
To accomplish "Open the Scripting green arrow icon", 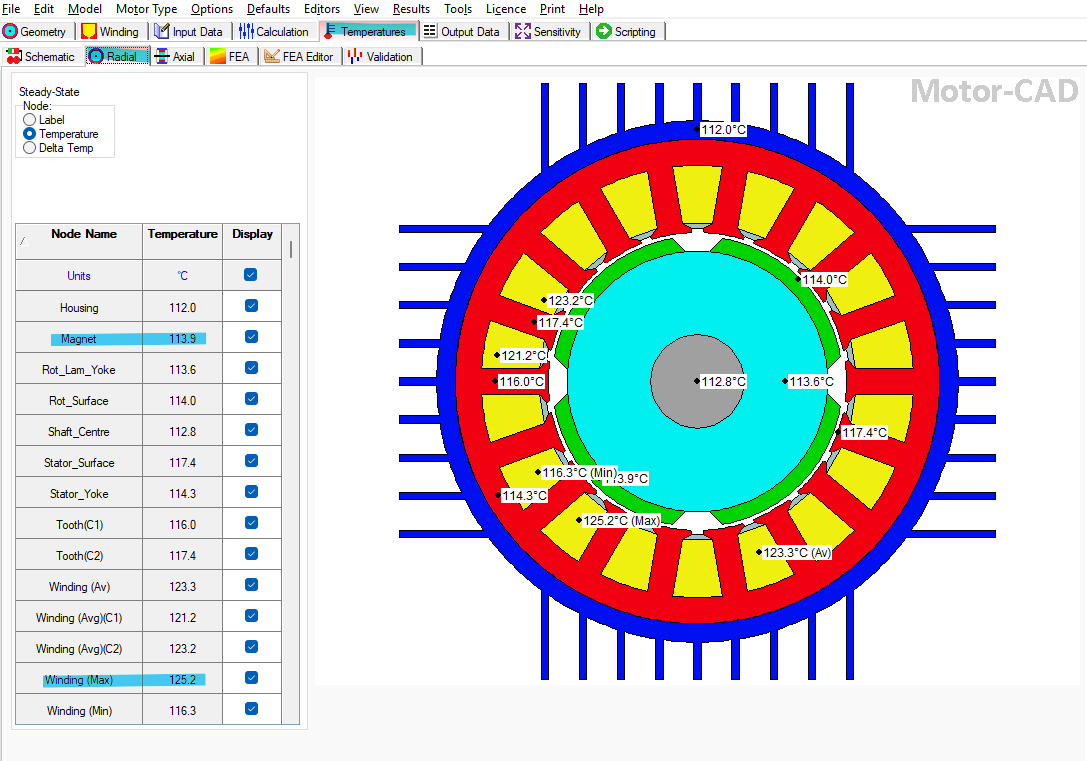I will point(604,31).
